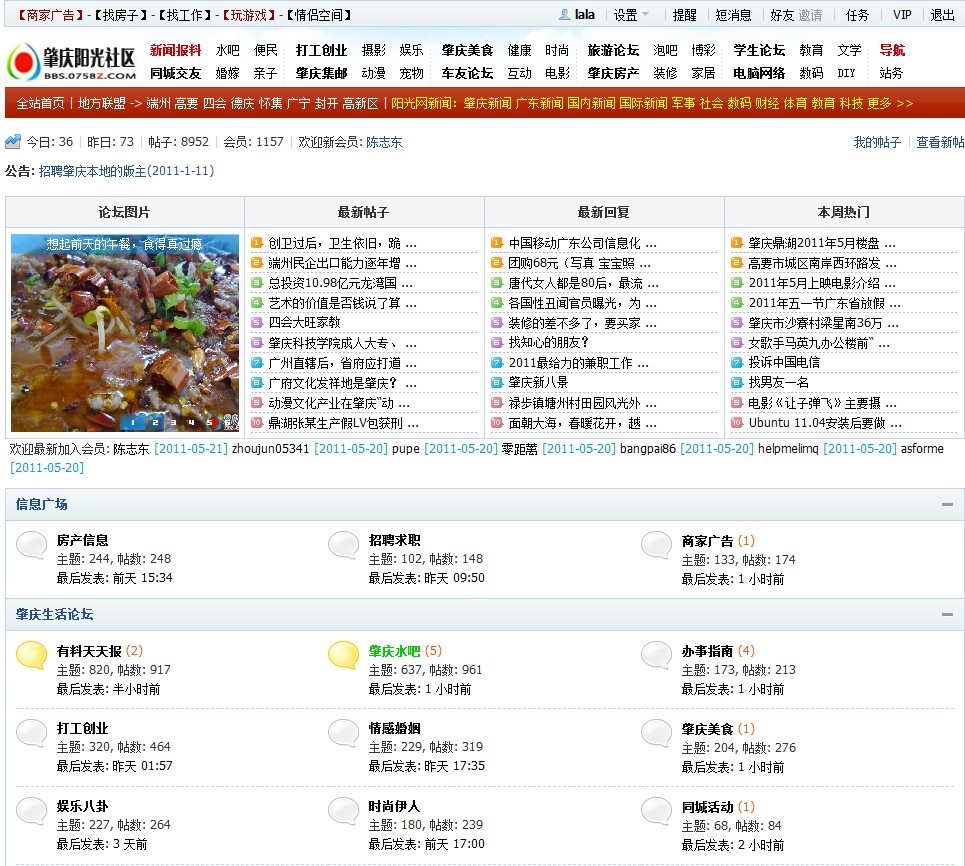The height and width of the screenshot is (866, 965).
Task: Click rank 8 icon beside 肇庆新八景
Action: [497, 382]
